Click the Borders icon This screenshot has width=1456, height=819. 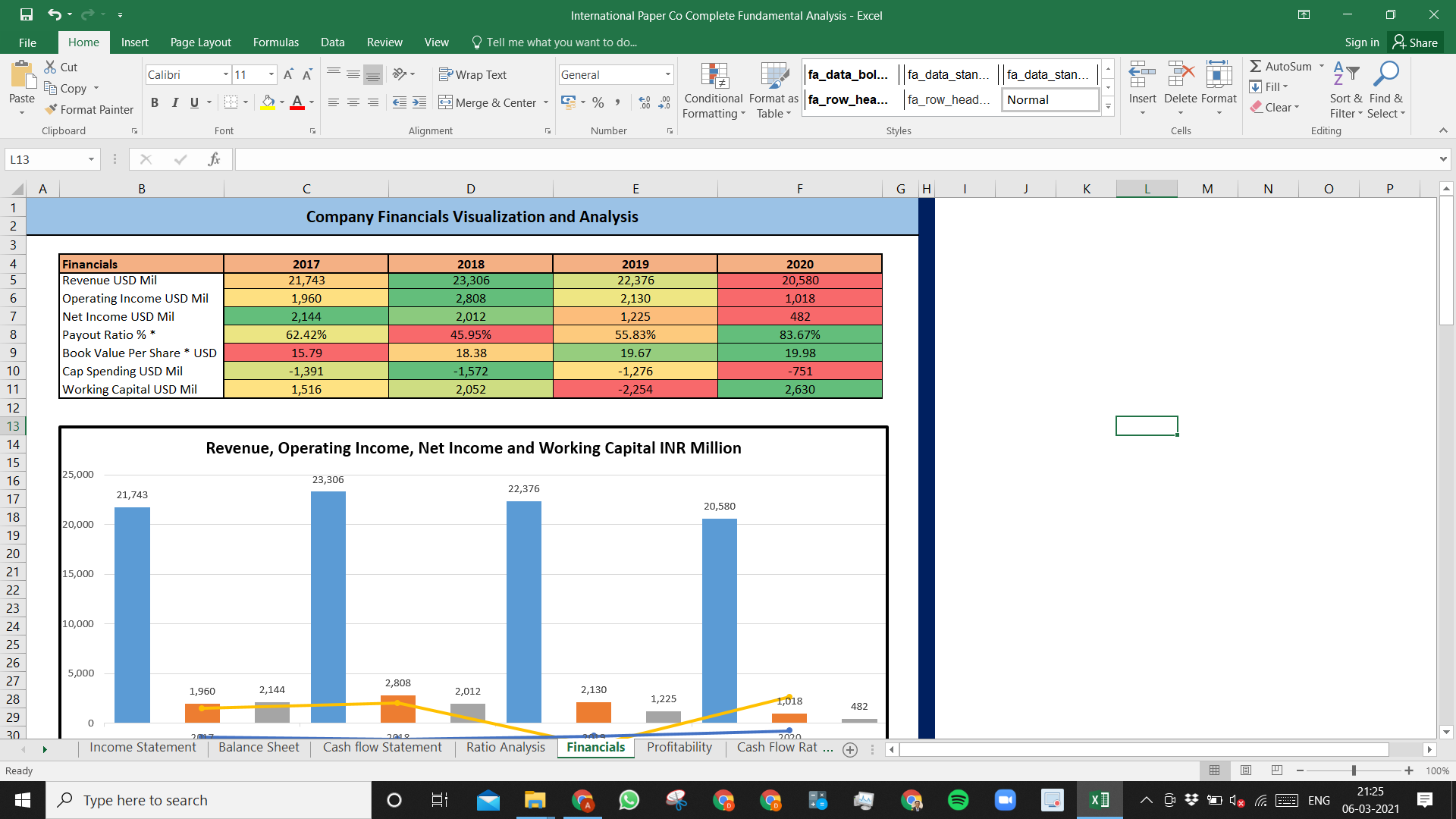pyautogui.click(x=231, y=102)
